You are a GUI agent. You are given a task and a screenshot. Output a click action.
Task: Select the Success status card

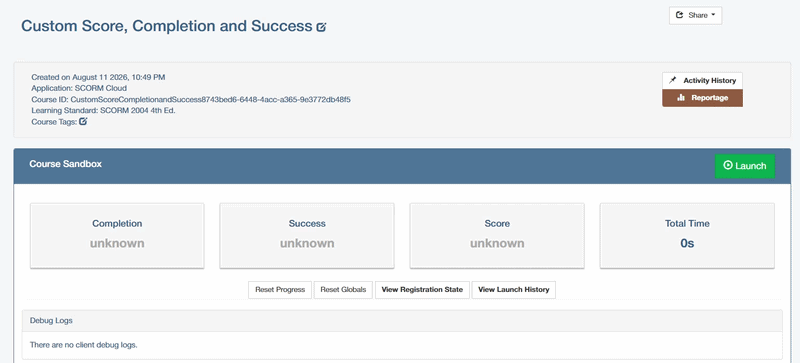pyautogui.click(x=307, y=235)
